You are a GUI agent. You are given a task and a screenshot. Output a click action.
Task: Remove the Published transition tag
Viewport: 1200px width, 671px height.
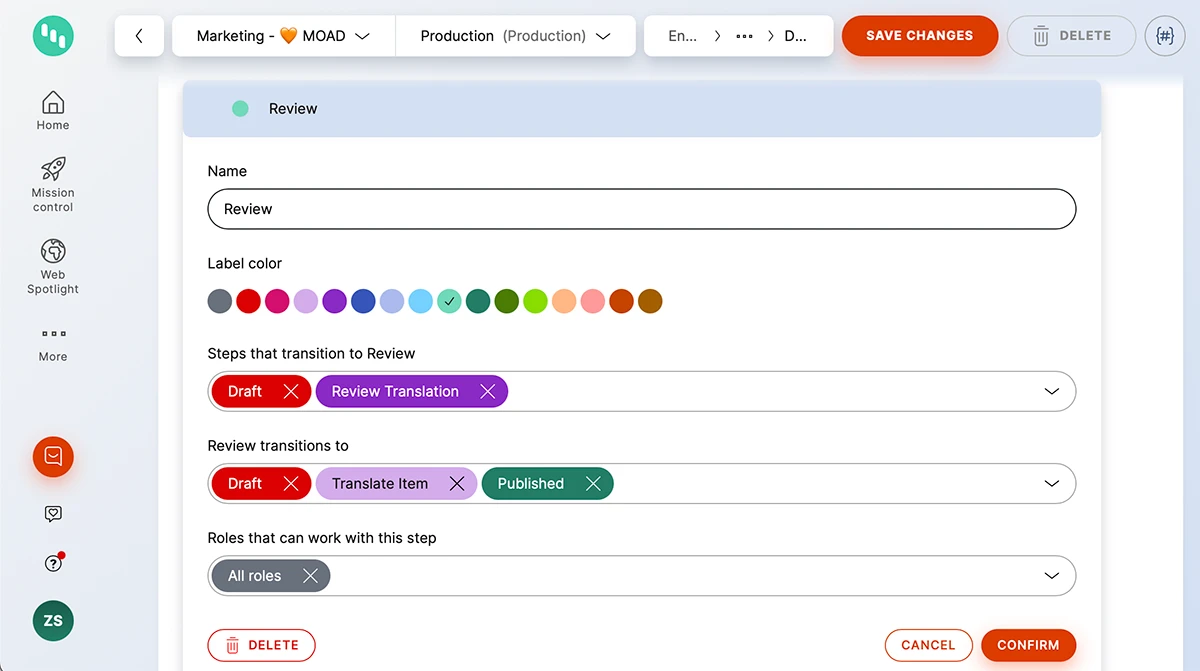(x=593, y=484)
